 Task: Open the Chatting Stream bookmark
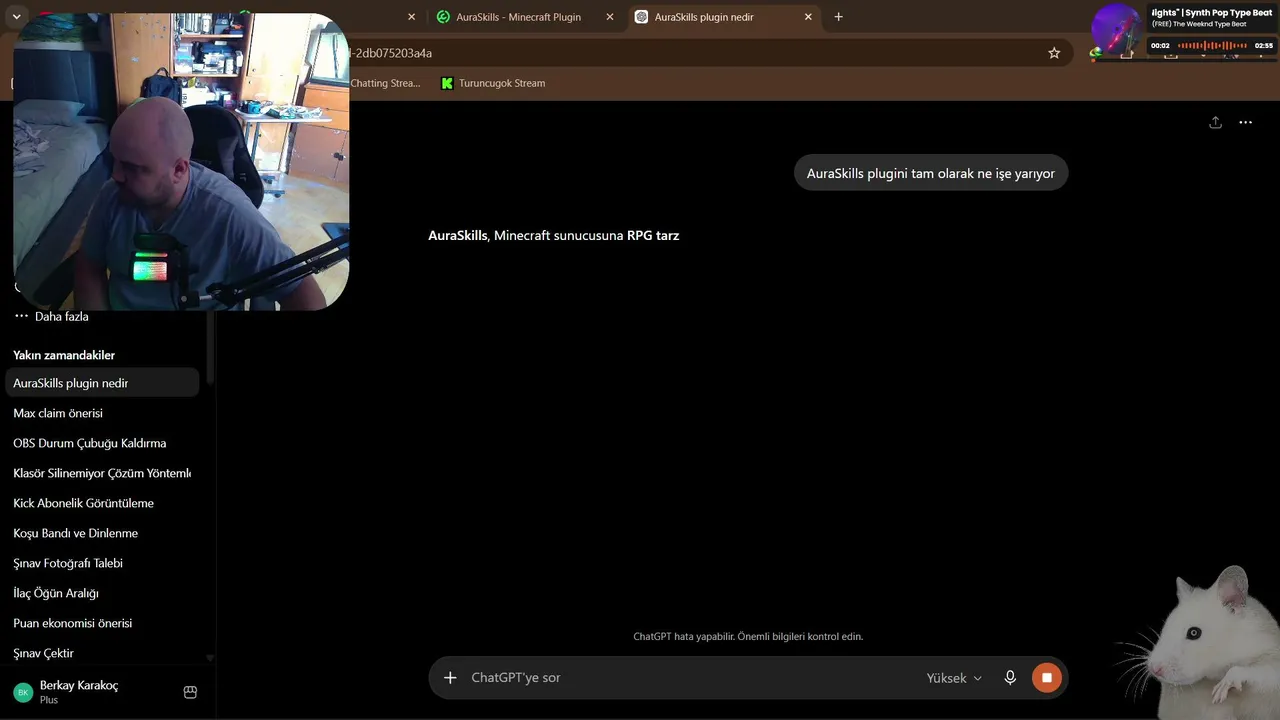click(x=385, y=83)
